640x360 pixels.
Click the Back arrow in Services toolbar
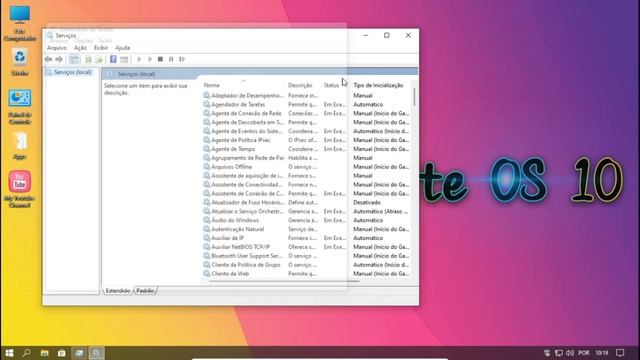(48, 60)
